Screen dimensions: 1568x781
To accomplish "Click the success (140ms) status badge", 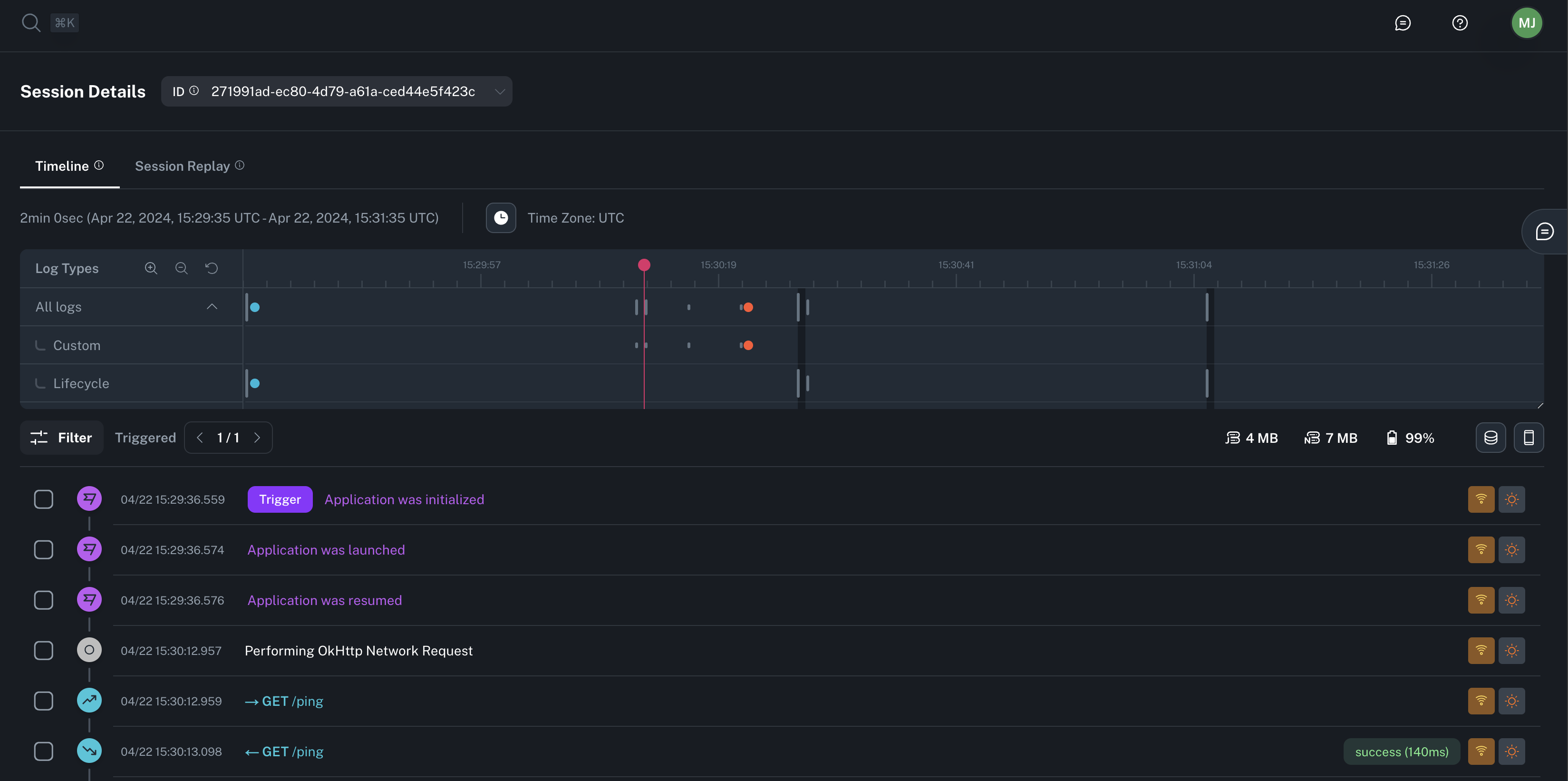I will [x=1401, y=751].
